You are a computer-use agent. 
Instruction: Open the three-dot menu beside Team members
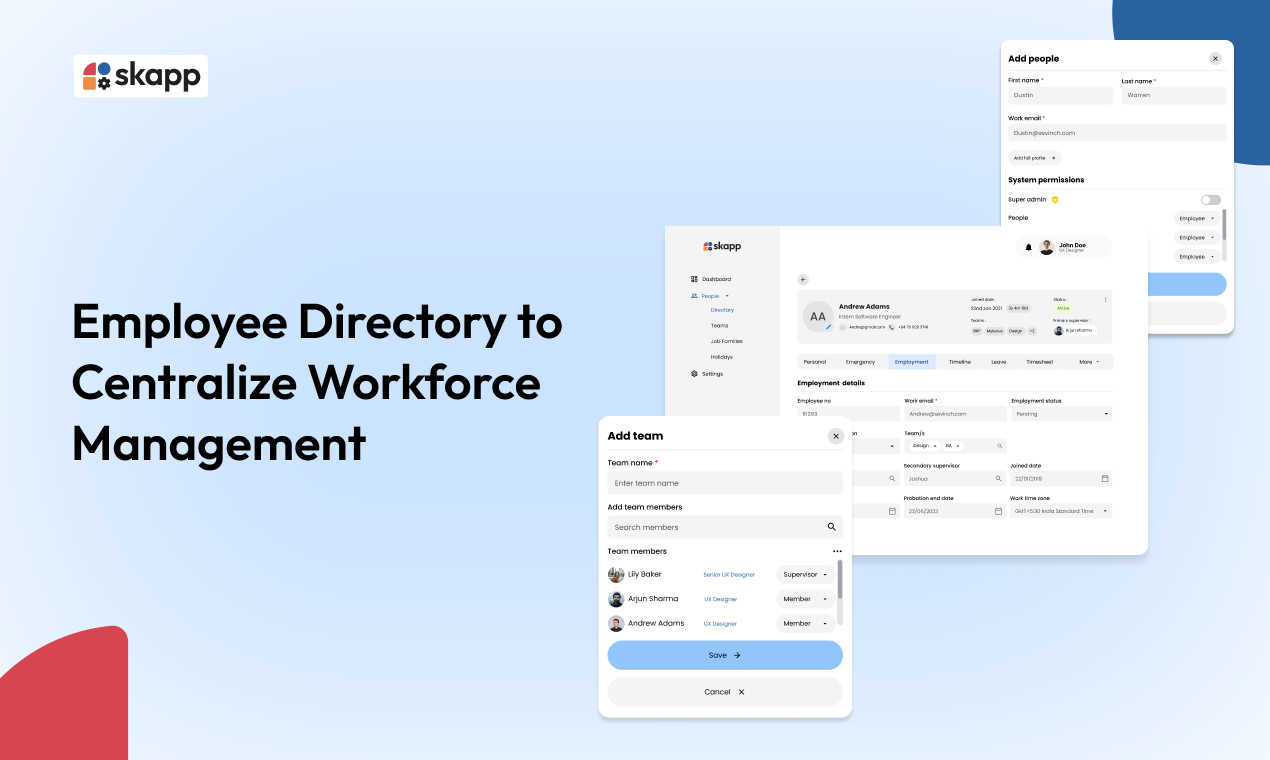pos(837,551)
